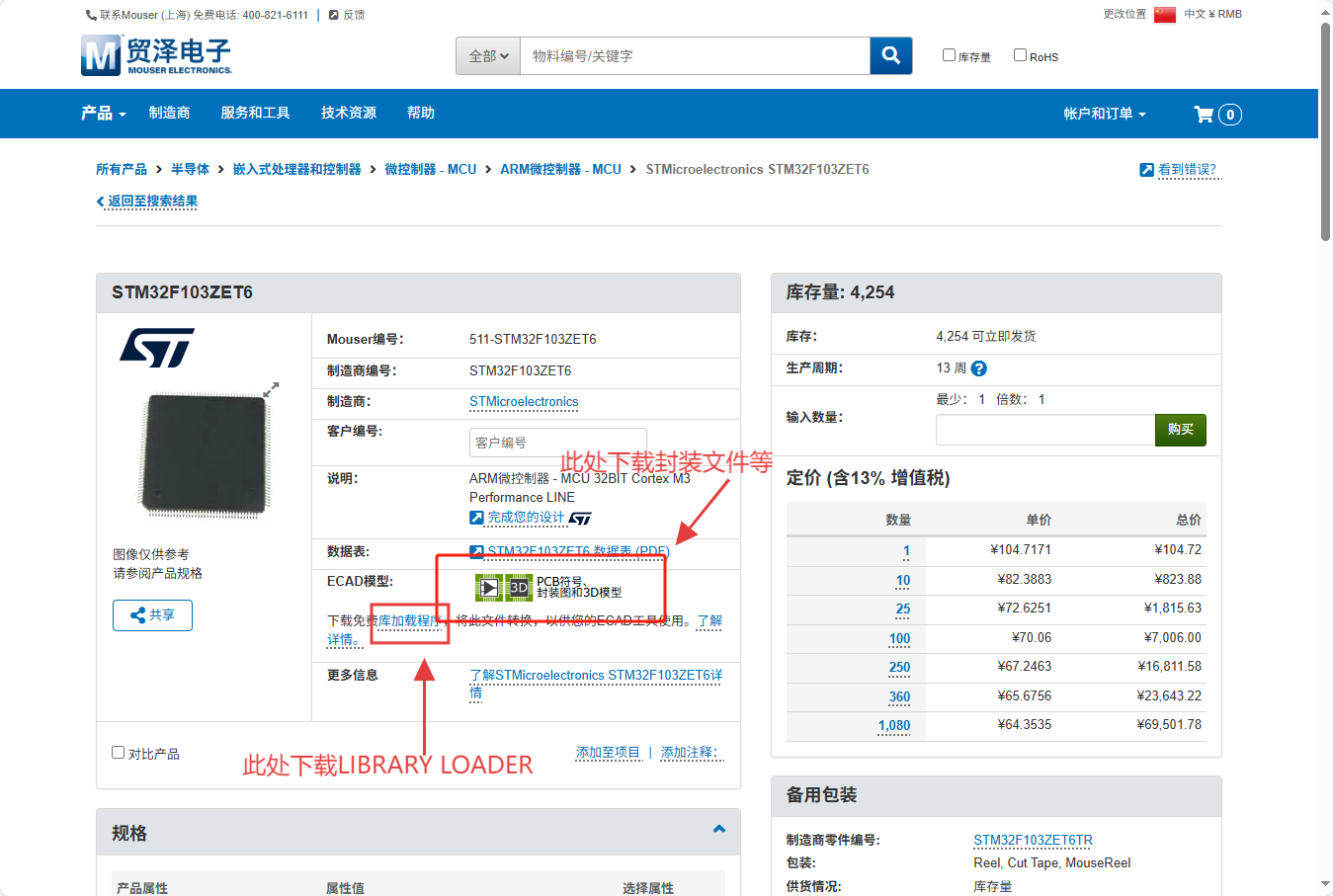Viewport: 1333px width, 896px height.
Task: Click the ARM微控制器 - MCU breadcrumb
Action: click(560, 170)
